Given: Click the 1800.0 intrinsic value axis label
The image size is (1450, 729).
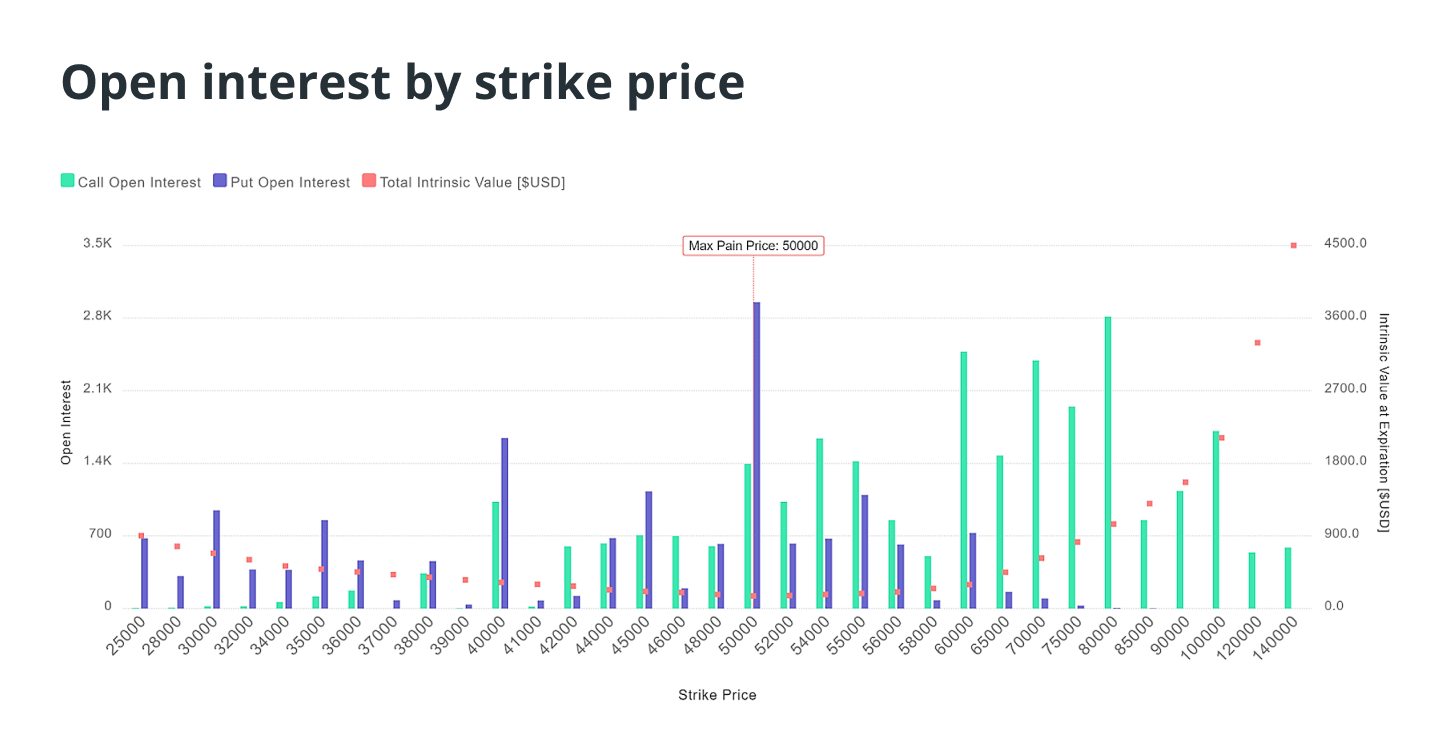Looking at the screenshot, I should (1345, 462).
